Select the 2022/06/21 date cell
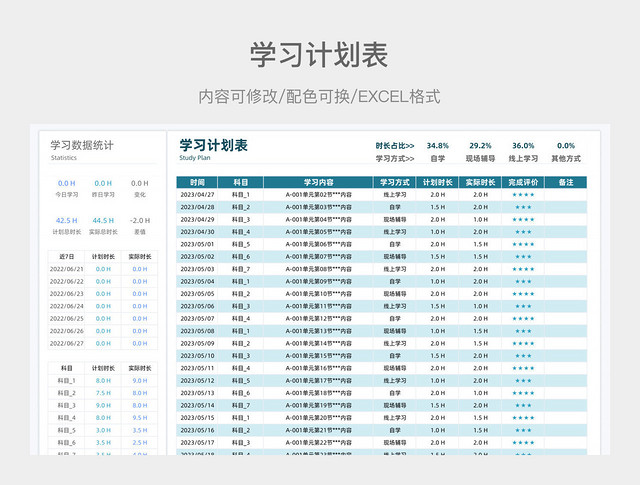This screenshot has width=640, height=485. click(67, 269)
